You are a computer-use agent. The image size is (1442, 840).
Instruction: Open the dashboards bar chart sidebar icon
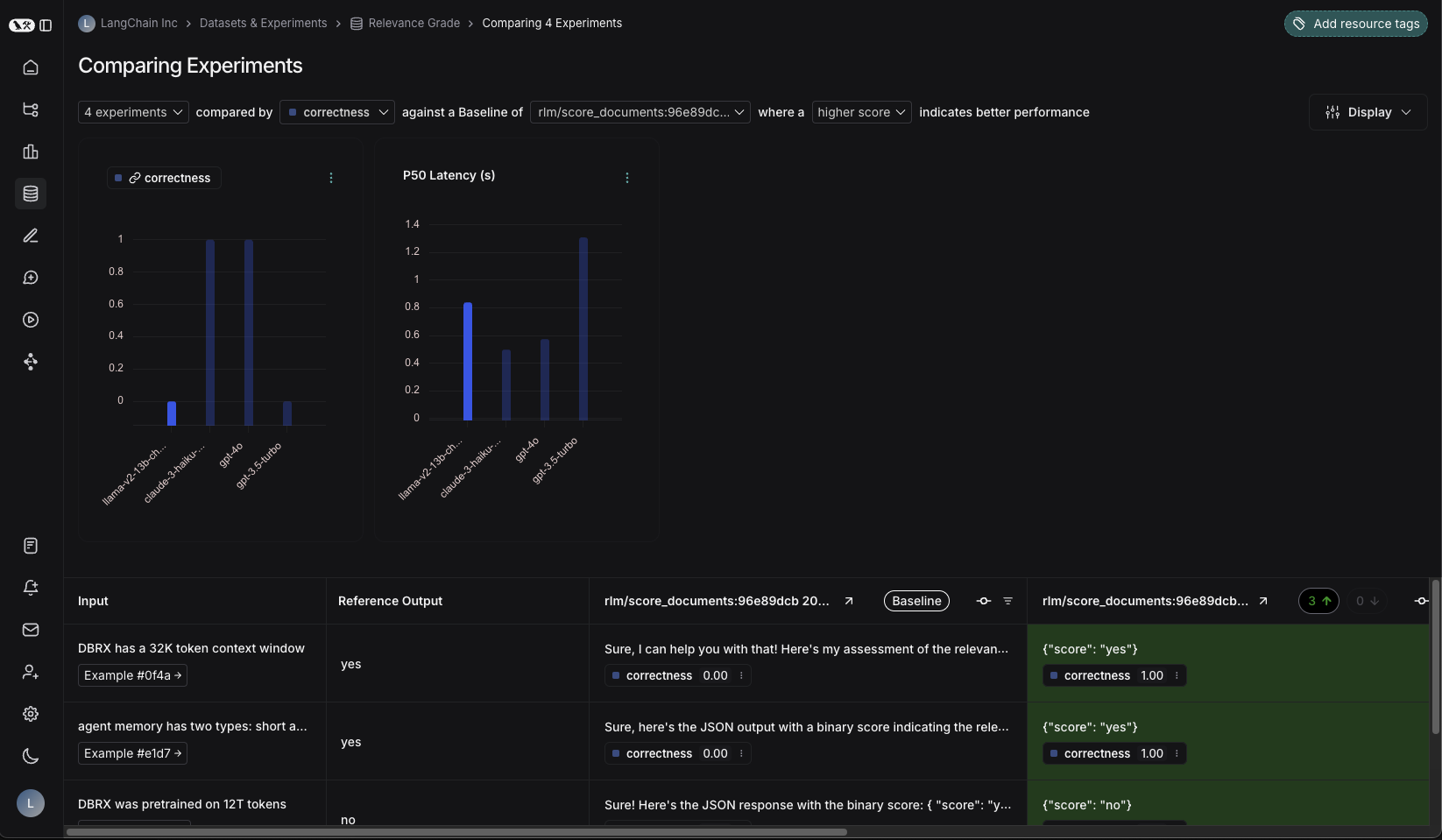coord(31,152)
